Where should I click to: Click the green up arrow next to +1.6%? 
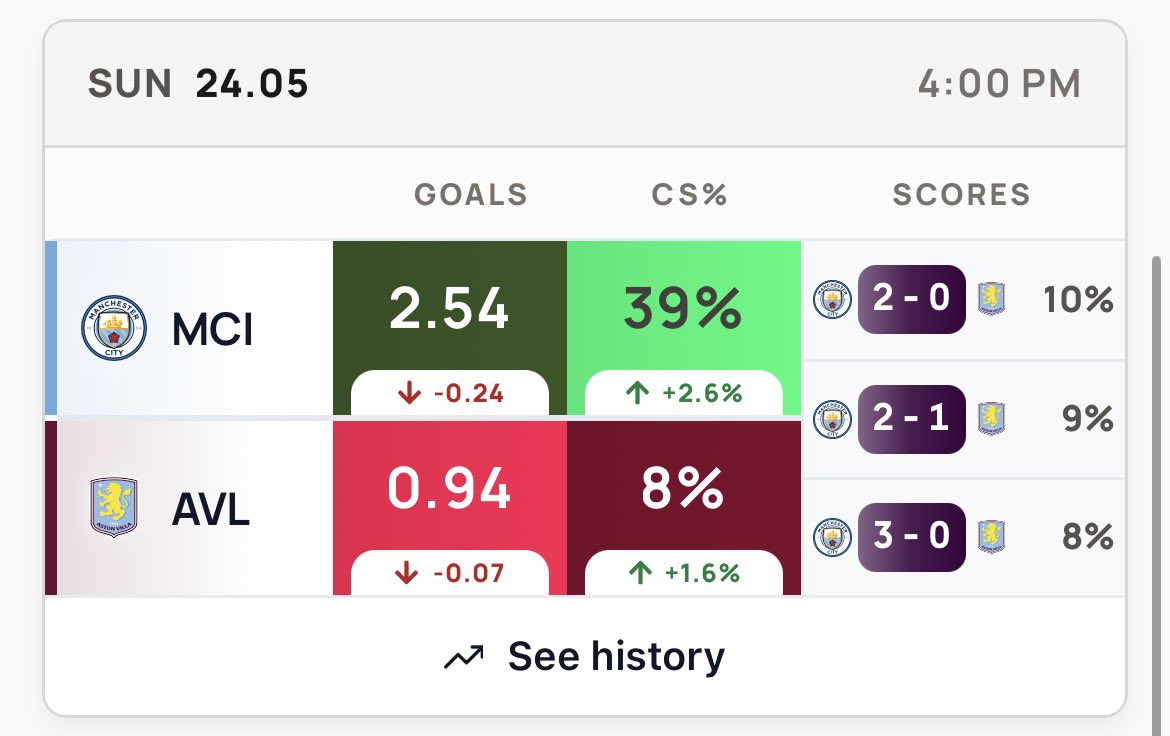[x=640, y=573]
